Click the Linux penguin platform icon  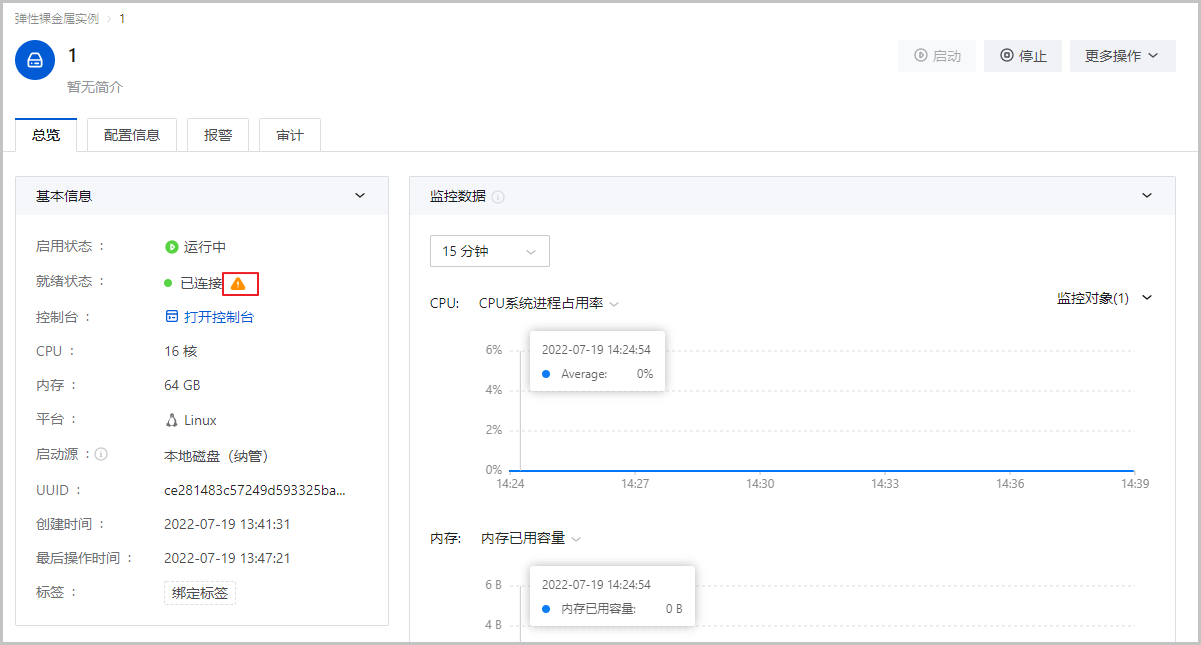[x=172, y=420]
